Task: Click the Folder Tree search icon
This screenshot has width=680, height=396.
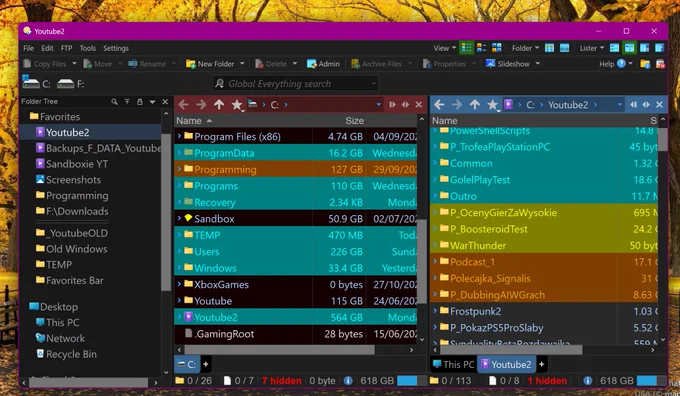Action: (x=114, y=101)
